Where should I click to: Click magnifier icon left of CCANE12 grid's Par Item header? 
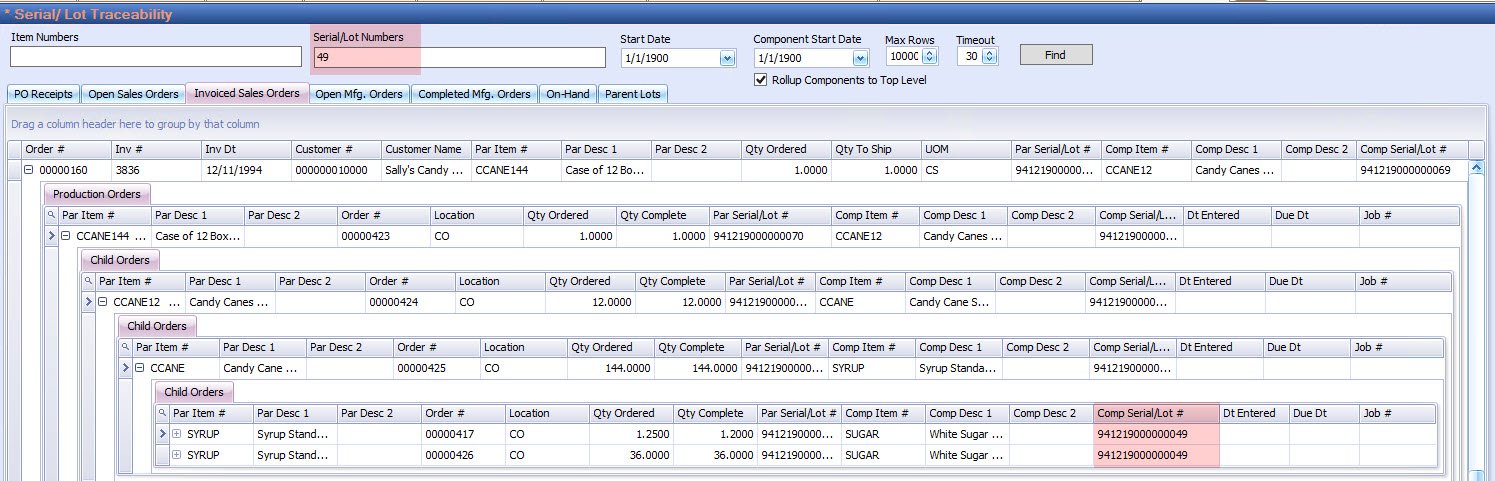pyautogui.click(x=89, y=281)
